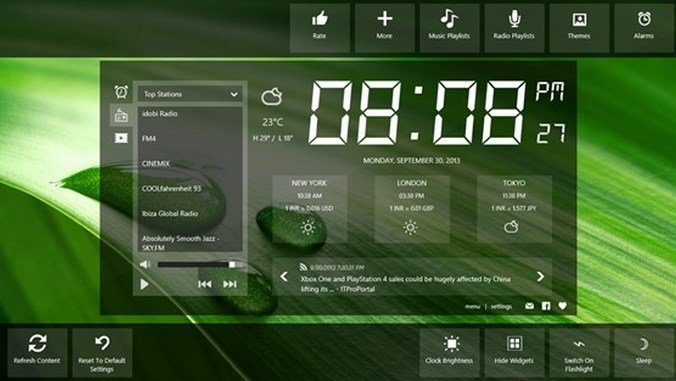Select Absolutely Smooth Jazz - SKY.FM station
676x381 pixels.
click(x=190, y=243)
